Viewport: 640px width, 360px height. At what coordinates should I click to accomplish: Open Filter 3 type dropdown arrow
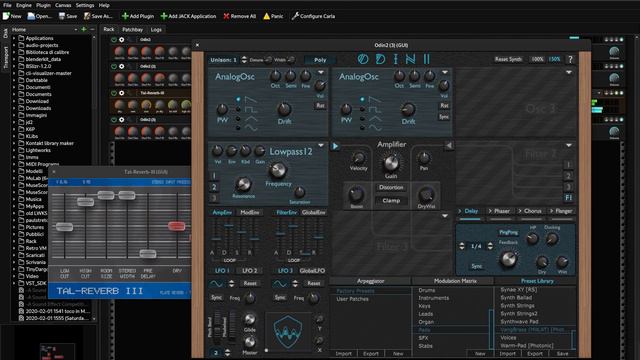(x=445, y=216)
